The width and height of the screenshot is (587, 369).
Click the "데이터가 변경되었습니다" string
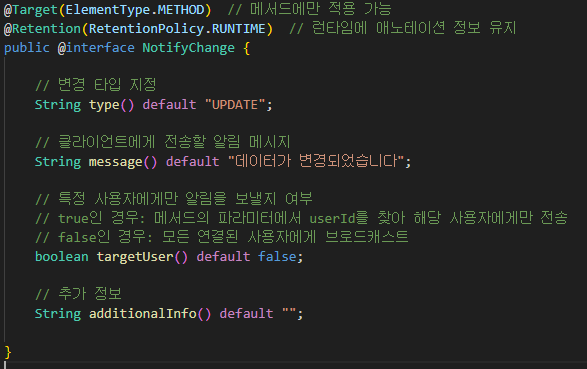316,161
